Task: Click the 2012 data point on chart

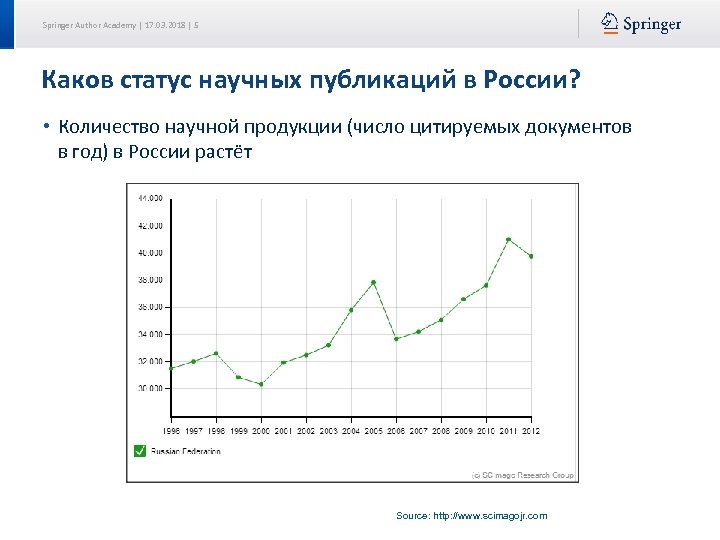Action: coord(531,256)
